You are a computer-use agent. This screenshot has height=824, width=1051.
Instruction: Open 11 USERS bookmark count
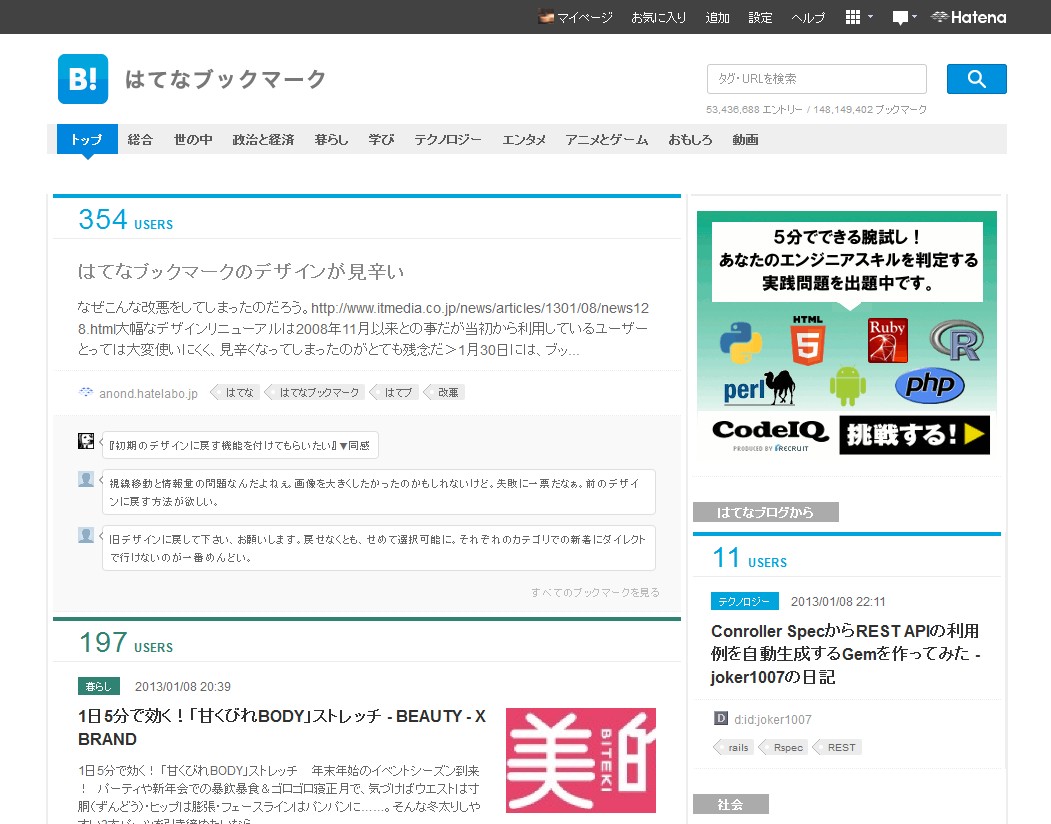[749, 558]
